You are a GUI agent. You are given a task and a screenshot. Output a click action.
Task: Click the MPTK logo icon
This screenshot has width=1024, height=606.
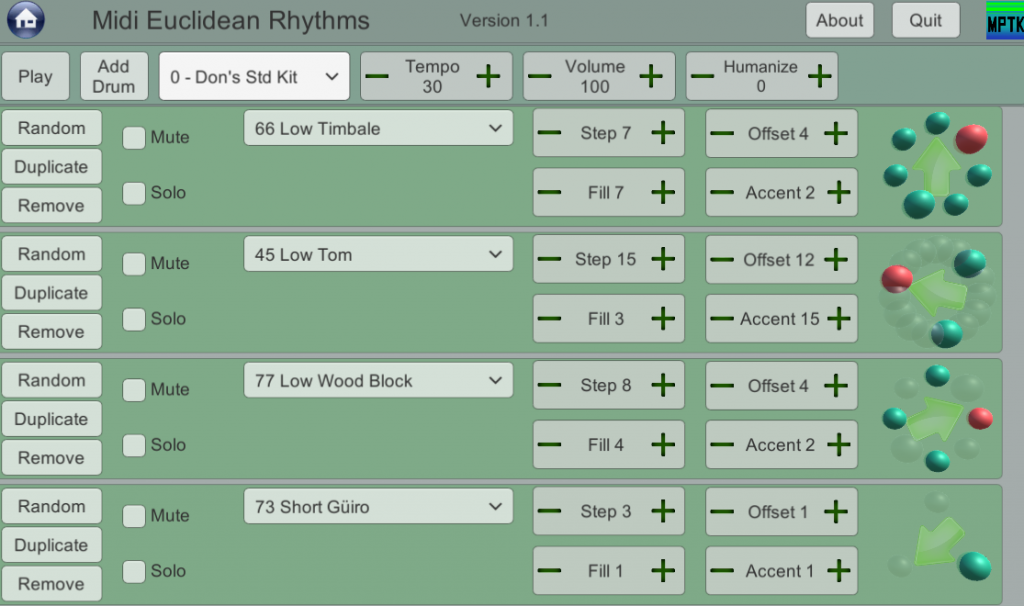coord(1004,21)
